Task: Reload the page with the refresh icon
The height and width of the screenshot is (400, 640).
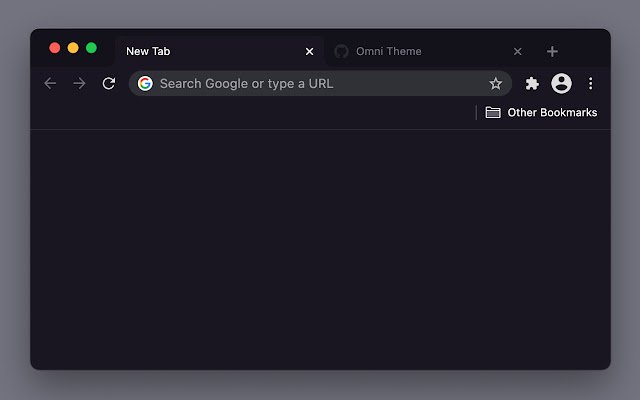Action: coord(109,84)
